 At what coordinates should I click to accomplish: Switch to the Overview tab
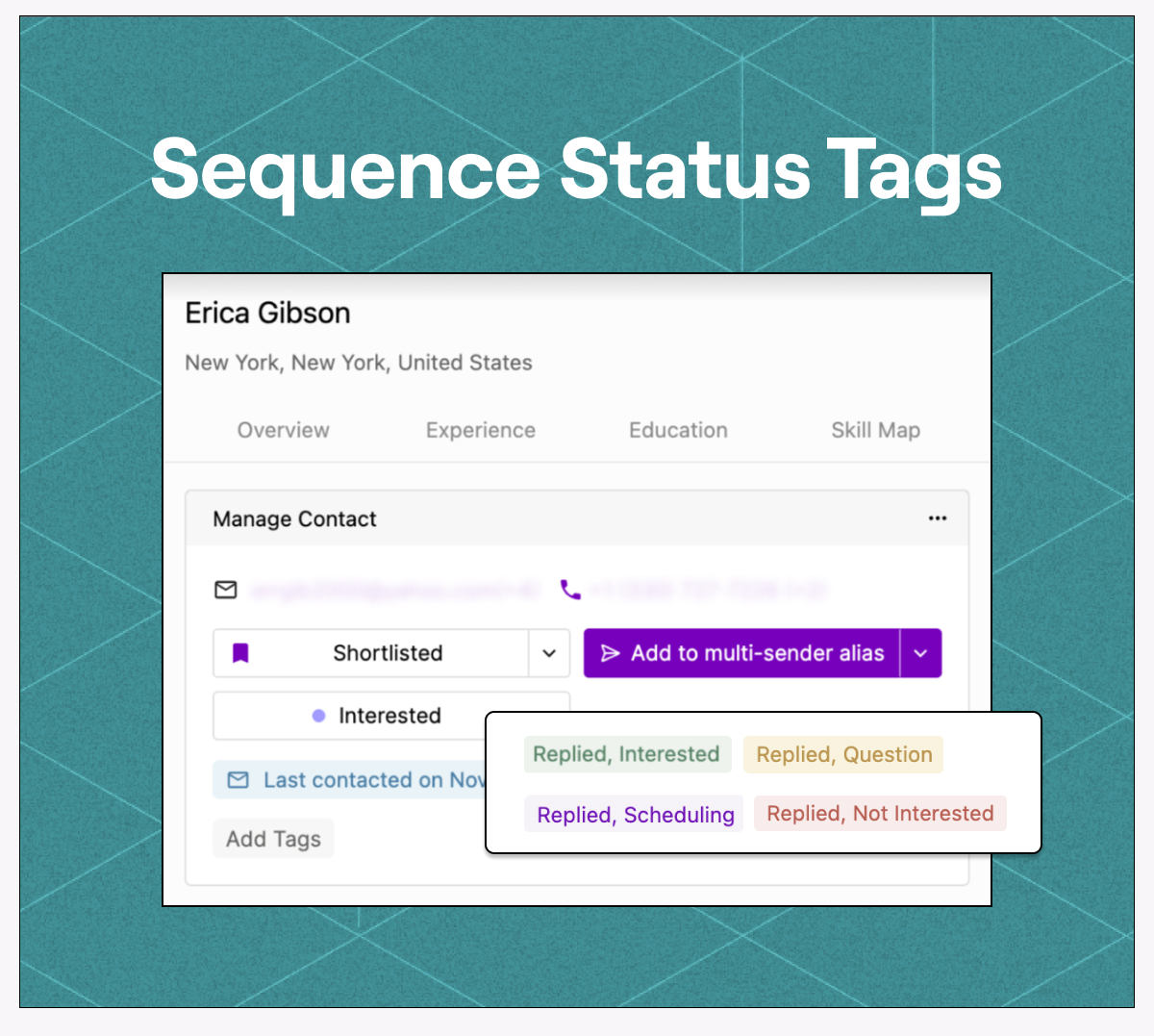(x=283, y=430)
